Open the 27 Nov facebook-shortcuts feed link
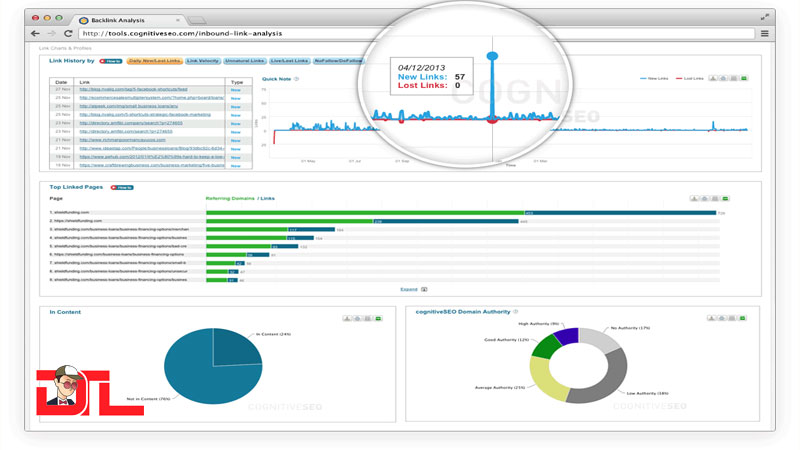800x450 pixels. (x=134, y=89)
